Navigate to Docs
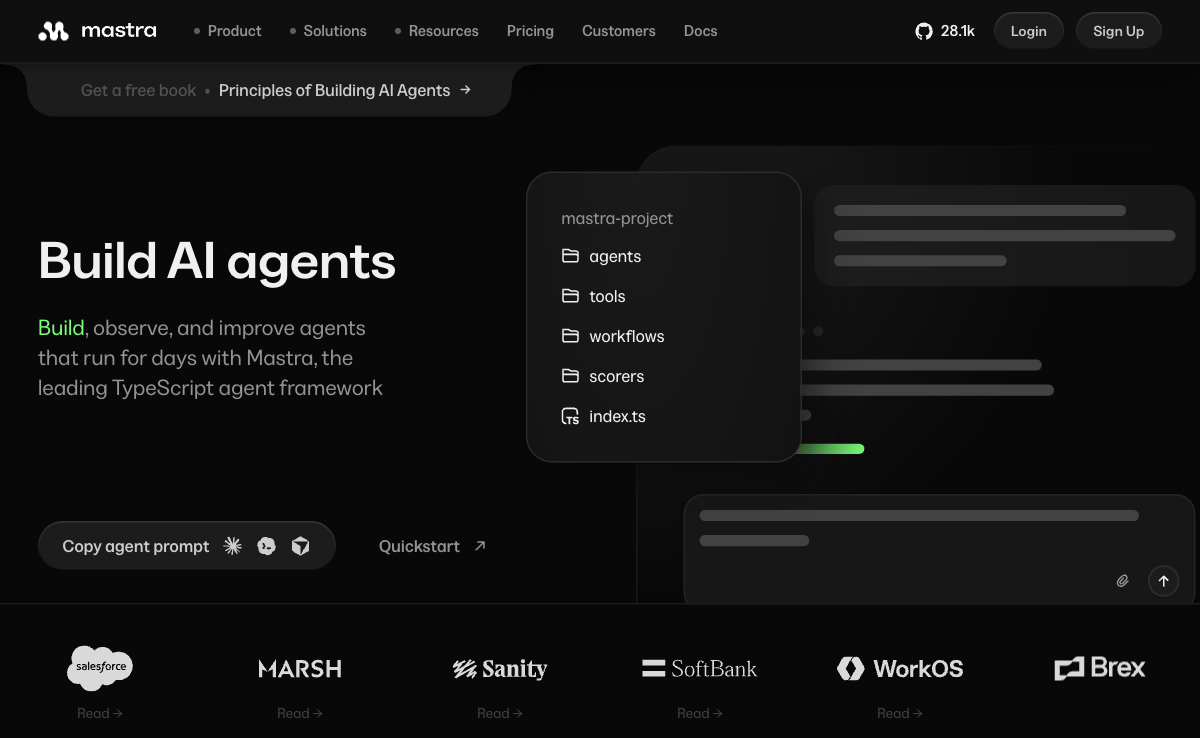This screenshot has width=1200, height=738. click(701, 31)
